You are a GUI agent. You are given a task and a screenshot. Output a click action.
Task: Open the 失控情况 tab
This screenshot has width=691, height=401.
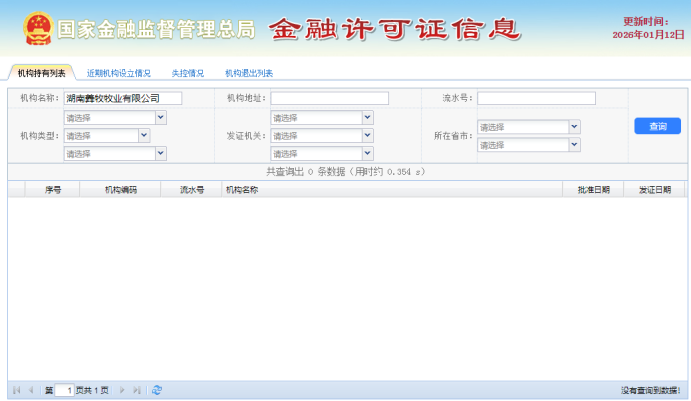(188, 73)
